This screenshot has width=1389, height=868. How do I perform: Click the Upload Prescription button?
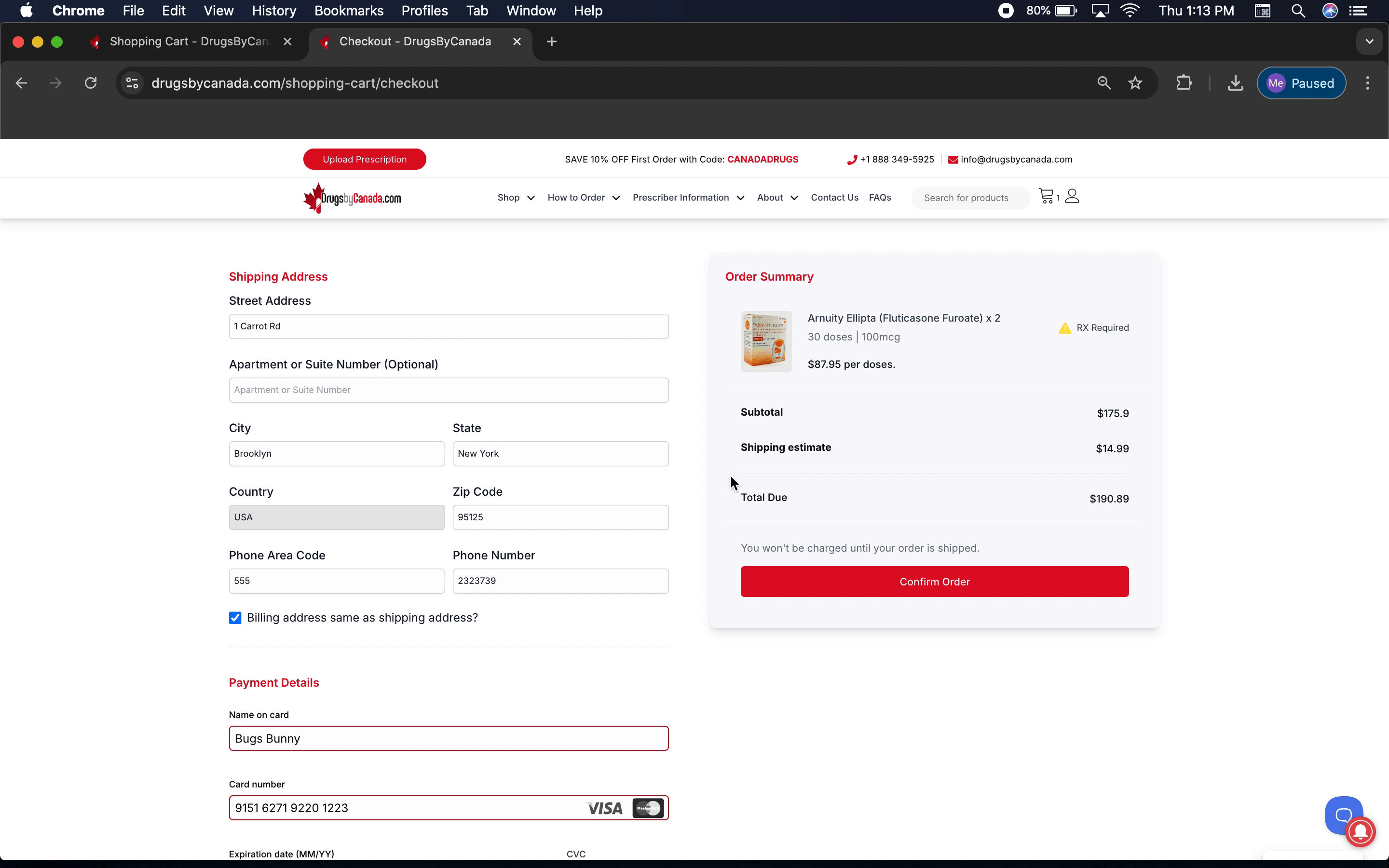[365, 160]
